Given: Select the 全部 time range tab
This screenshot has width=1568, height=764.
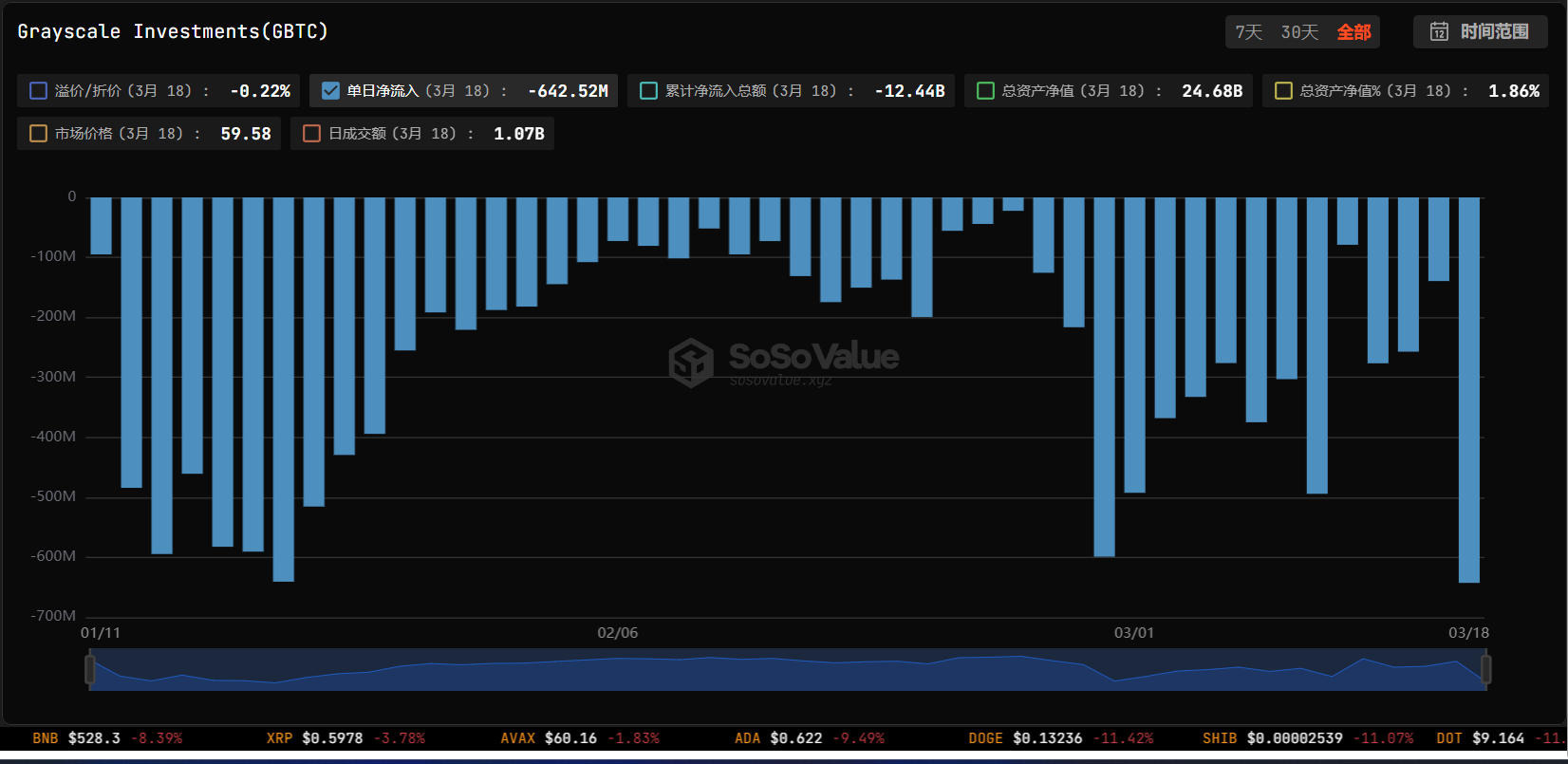Looking at the screenshot, I should (1353, 32).
